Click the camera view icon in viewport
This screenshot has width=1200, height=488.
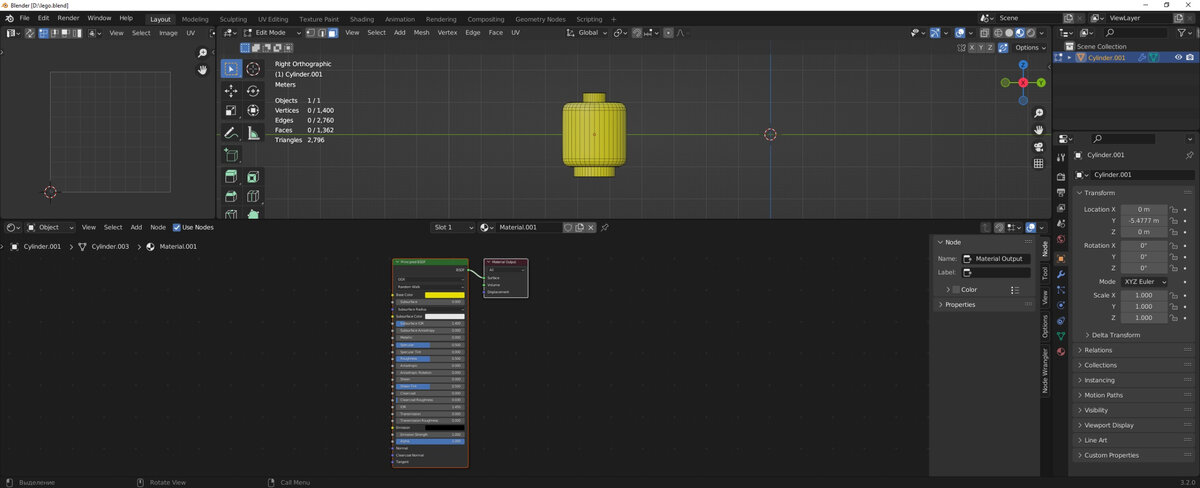[x=1038, y=147]
